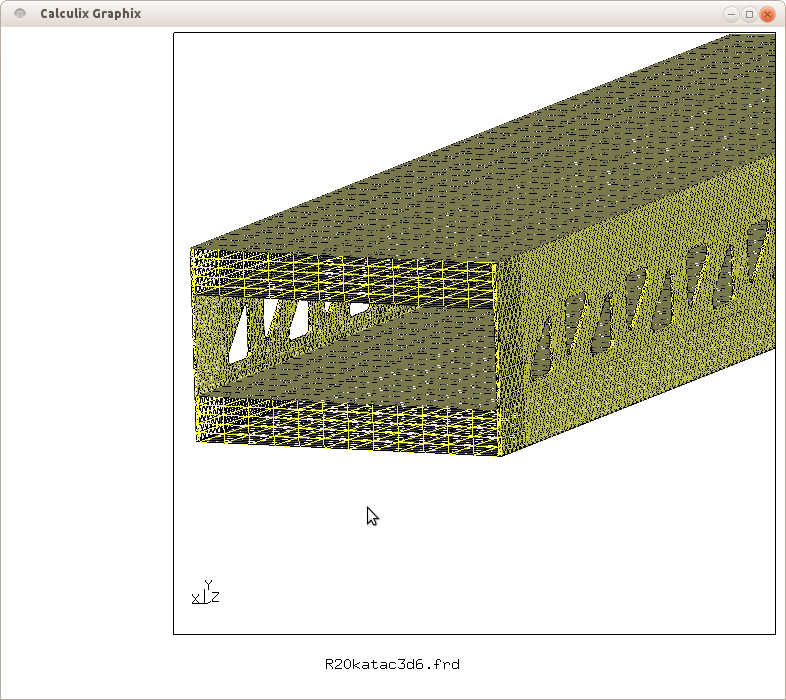Click the XYZ axis orientation triad

point(206,592)
